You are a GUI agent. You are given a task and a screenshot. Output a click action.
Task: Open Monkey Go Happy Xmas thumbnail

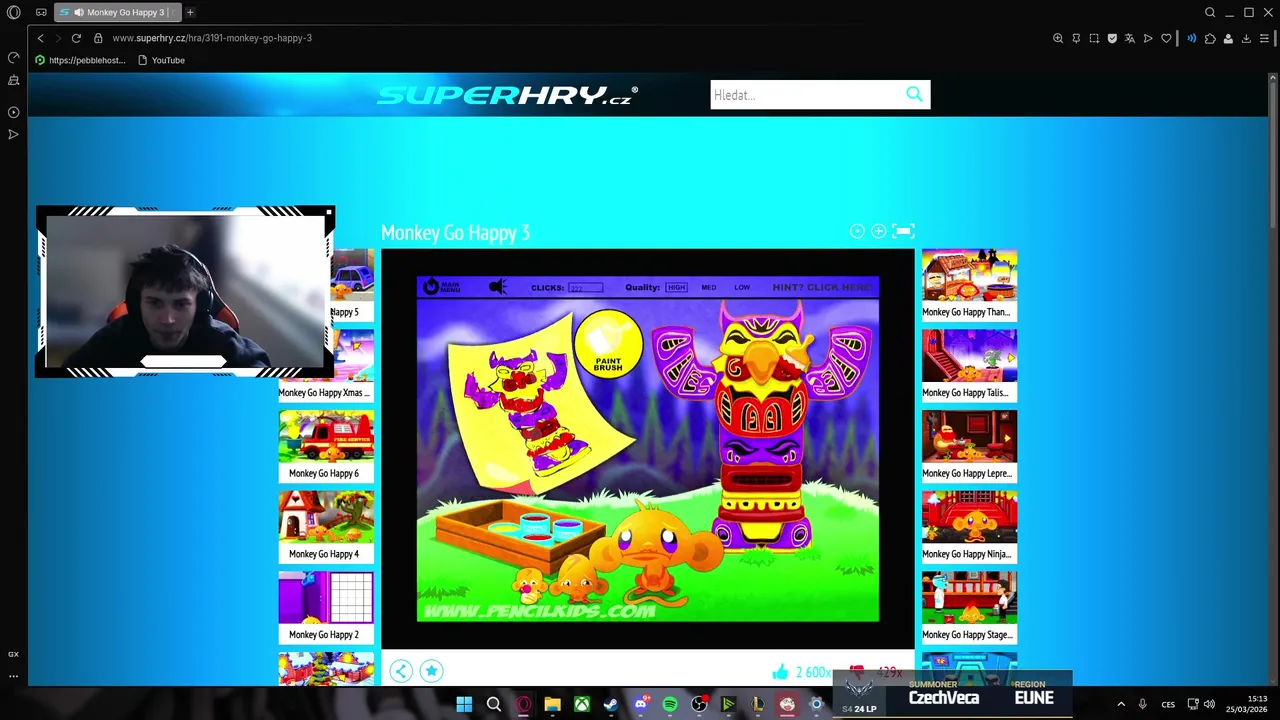point(324,365)
